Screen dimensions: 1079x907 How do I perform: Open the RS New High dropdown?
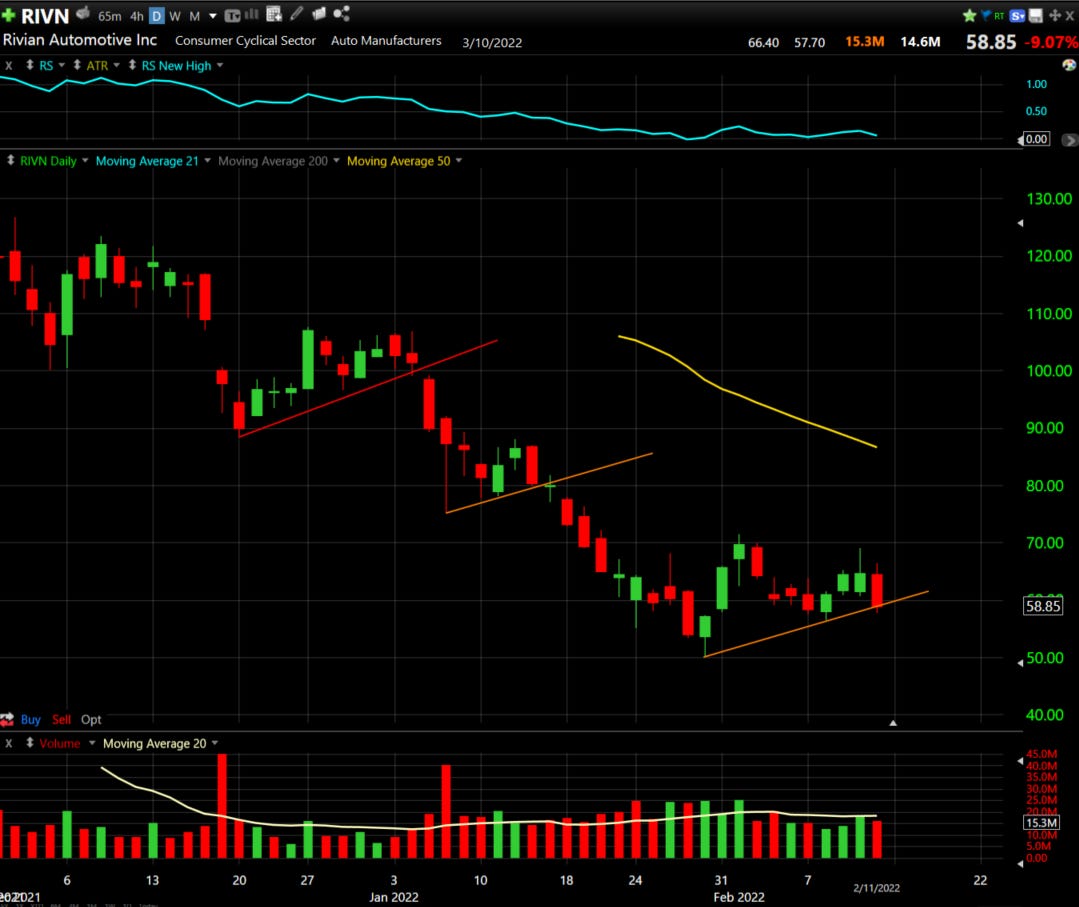click(220, 65)
